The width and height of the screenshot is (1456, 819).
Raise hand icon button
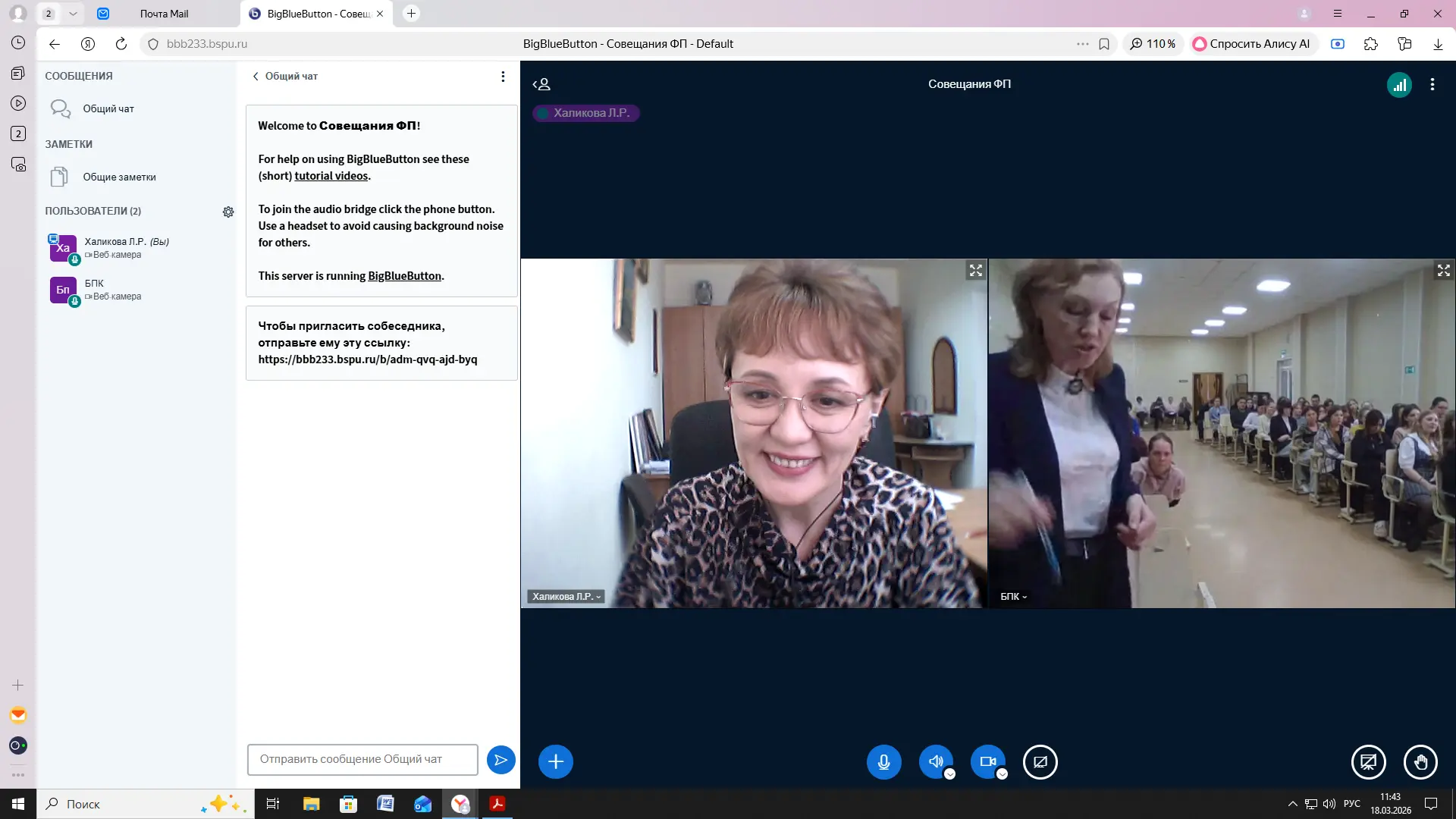click(1420, 761)
